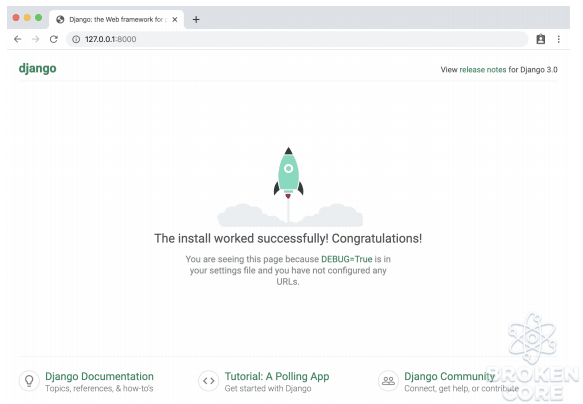
Task: Click the people community icon
Action: 388,381
